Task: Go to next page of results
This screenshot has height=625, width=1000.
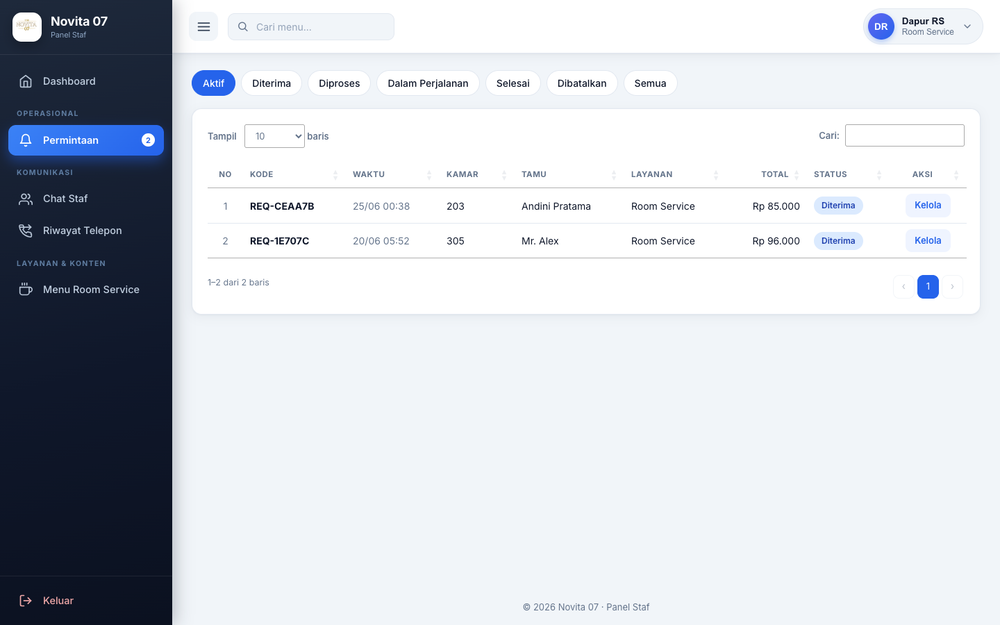Action: coord(952,286)
